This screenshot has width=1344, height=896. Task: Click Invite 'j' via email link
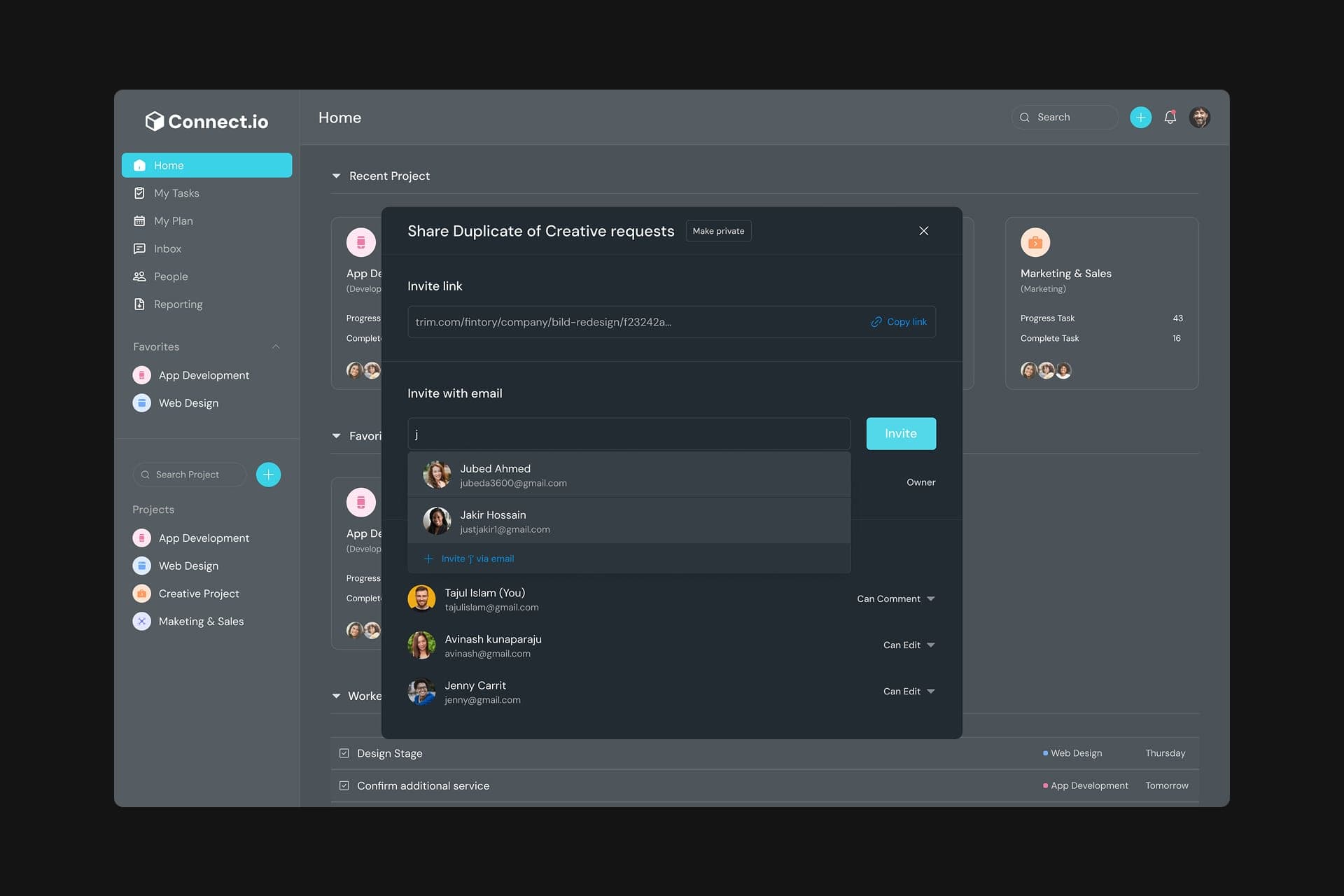(x=477, y=559)
